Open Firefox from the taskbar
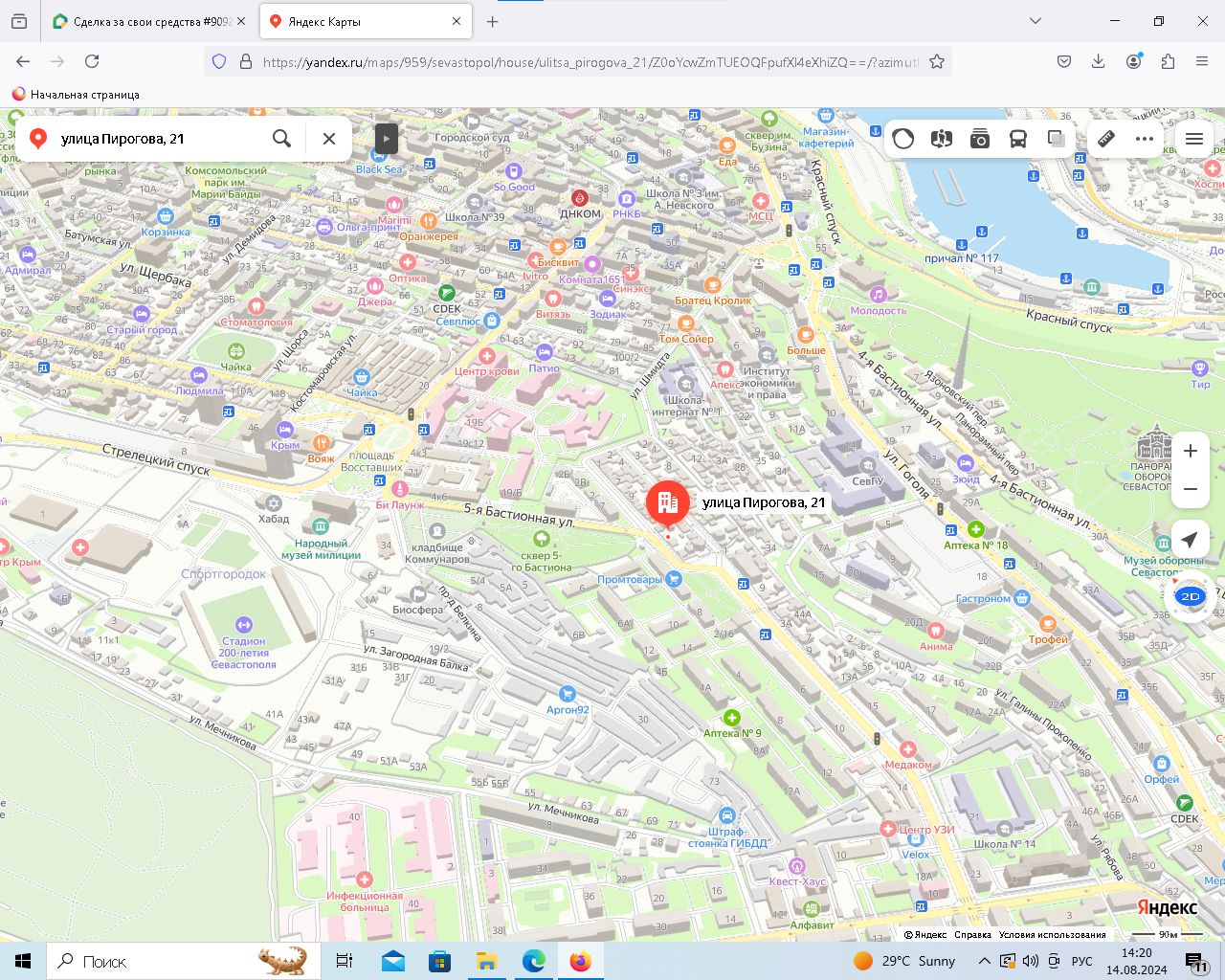 580,961
